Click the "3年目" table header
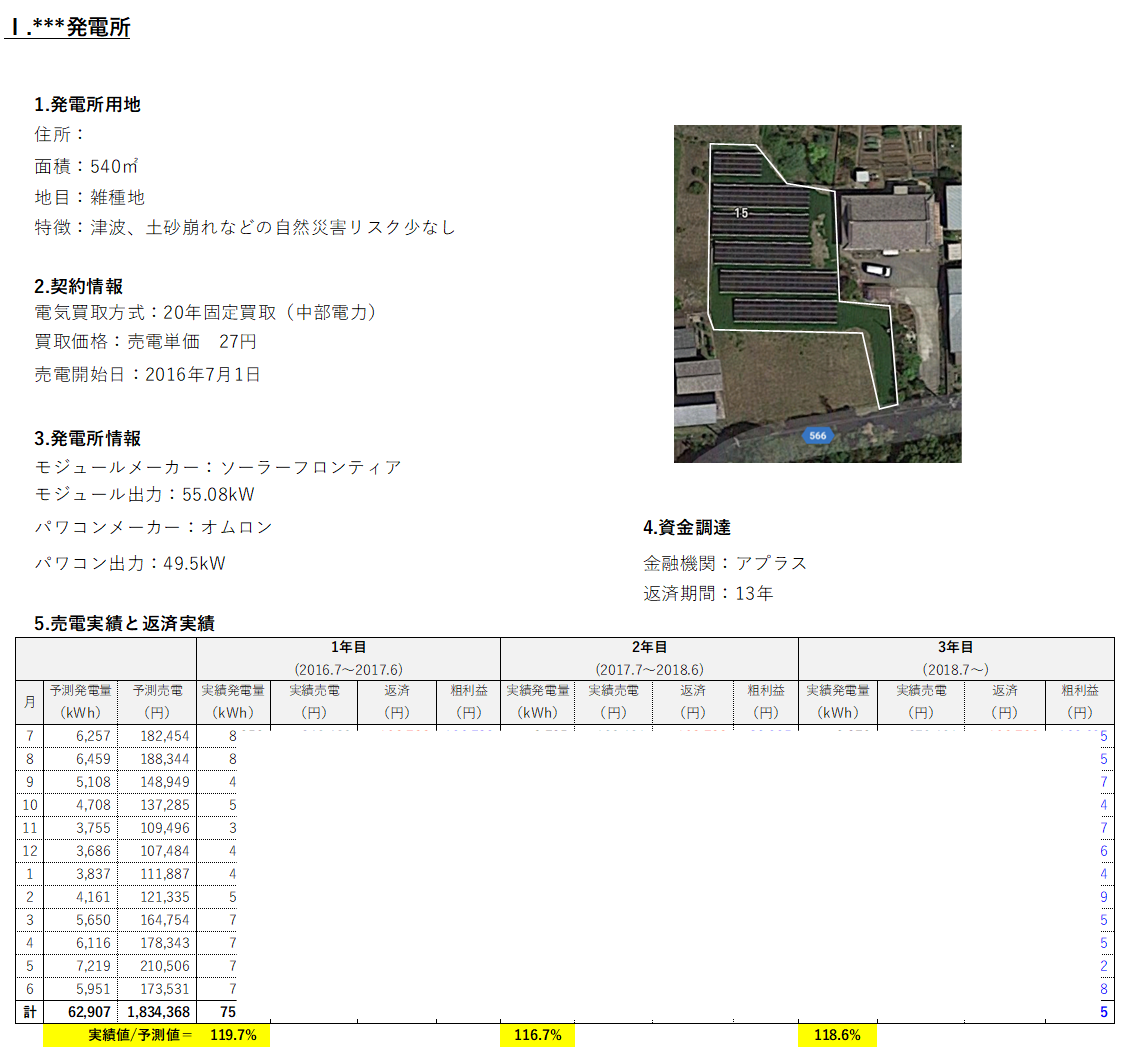1148x1052 pixels. pos(956,647)
